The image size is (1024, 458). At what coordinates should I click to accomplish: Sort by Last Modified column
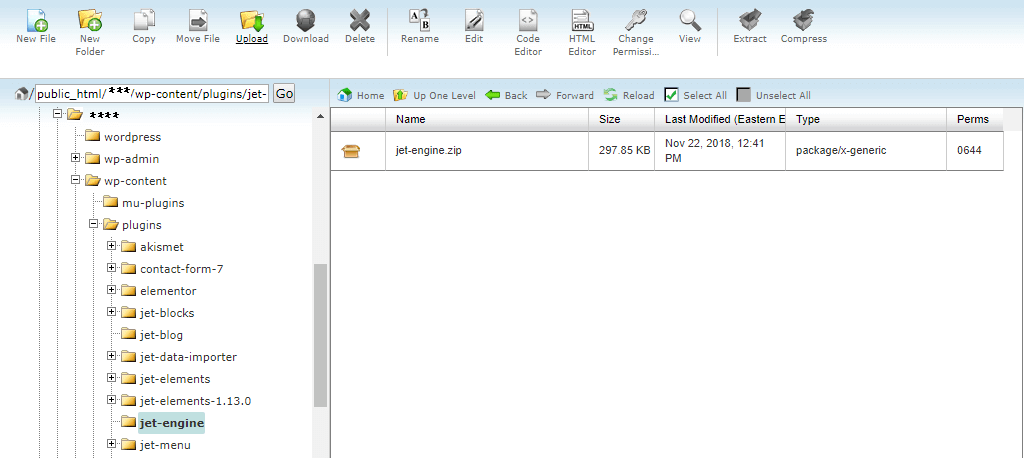(720, 120)
